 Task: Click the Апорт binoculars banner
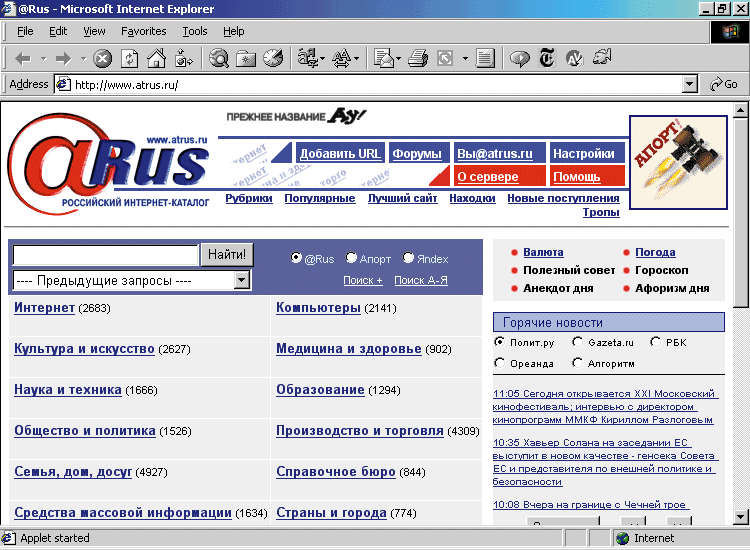coord(678,163)
